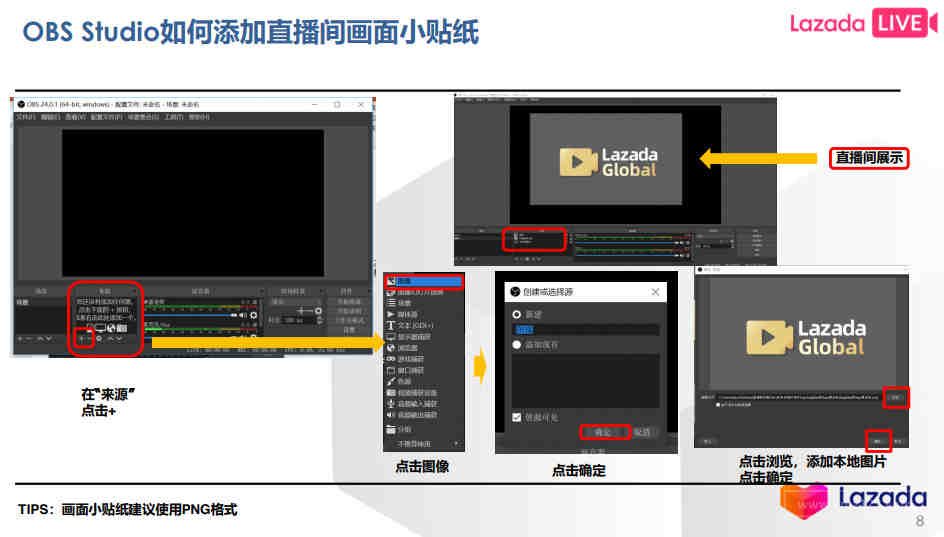The width and height of the screenshot is (944, 537).
Task: Expand the deprecated submenu at menu bottom
Action: click(424, 444)
